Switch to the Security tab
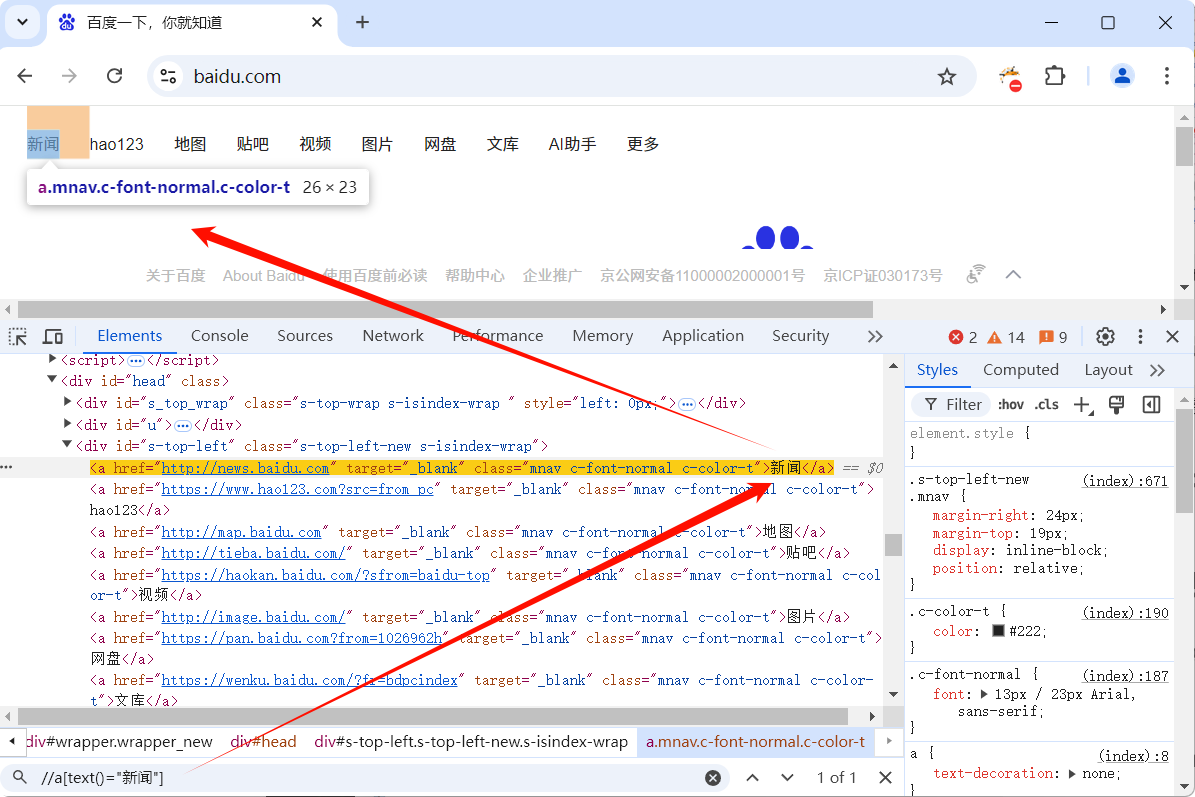The height and width of the screenshot is (797, 1195). click(800, 336)
